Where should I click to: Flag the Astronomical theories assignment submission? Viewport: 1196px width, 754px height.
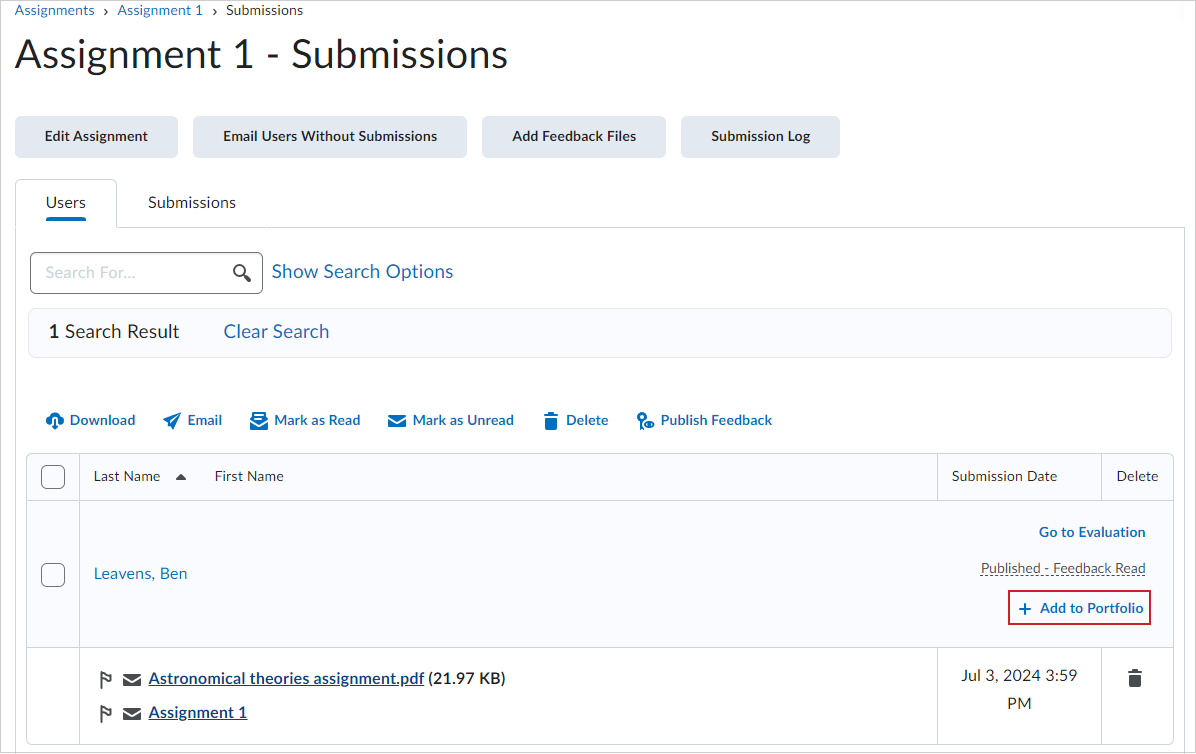(106, 678)
